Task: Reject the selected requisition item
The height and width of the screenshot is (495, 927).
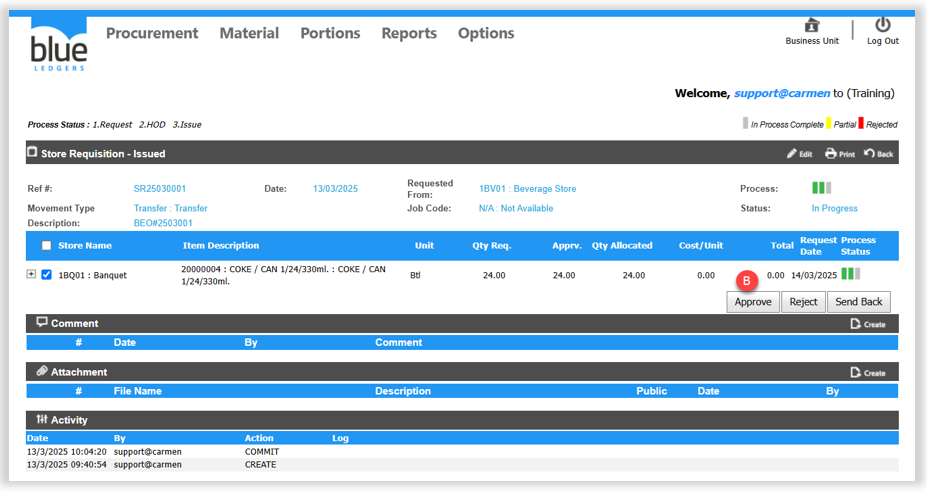Action: (x=803, y=302)
